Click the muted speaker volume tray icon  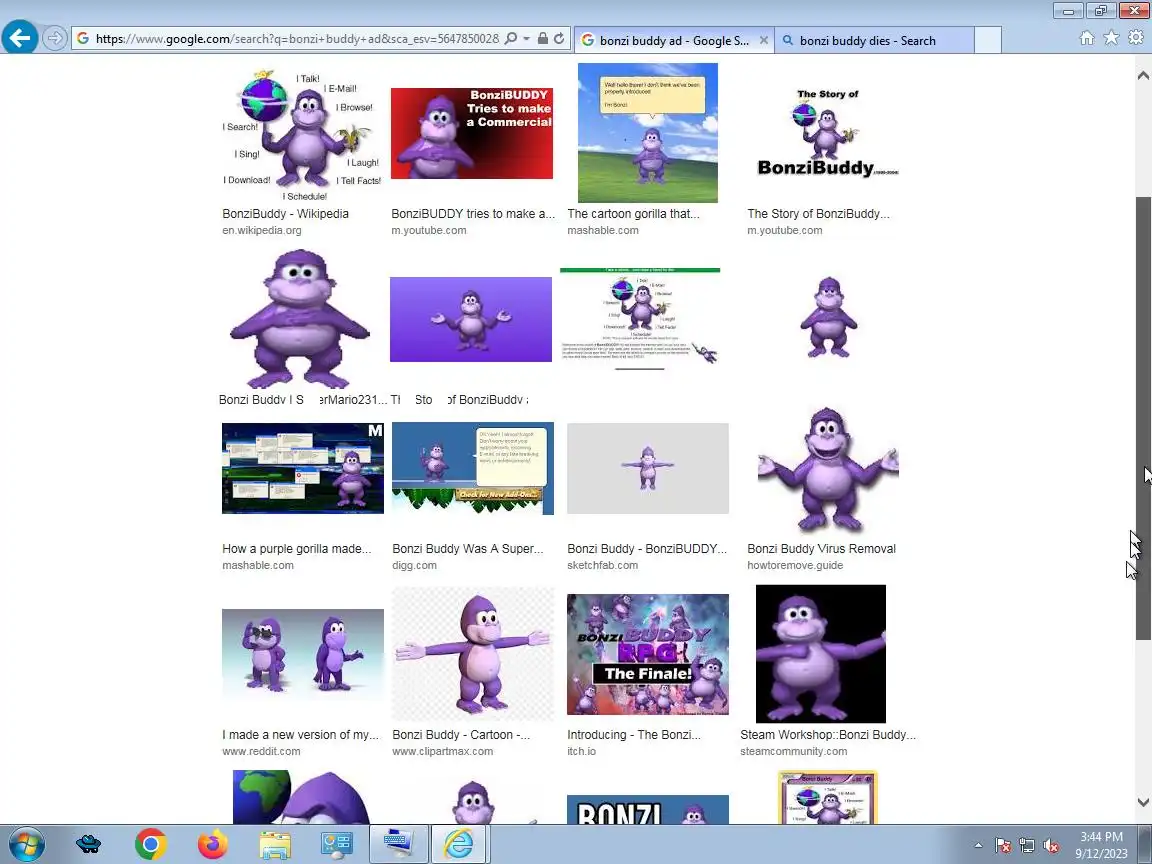1051,846
